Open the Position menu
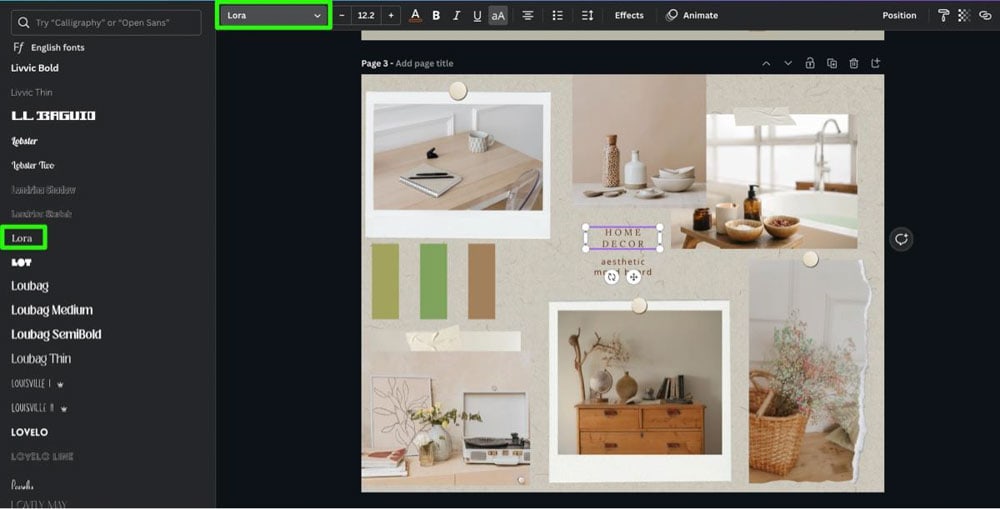1000x509 pixels. click(898, 15)
